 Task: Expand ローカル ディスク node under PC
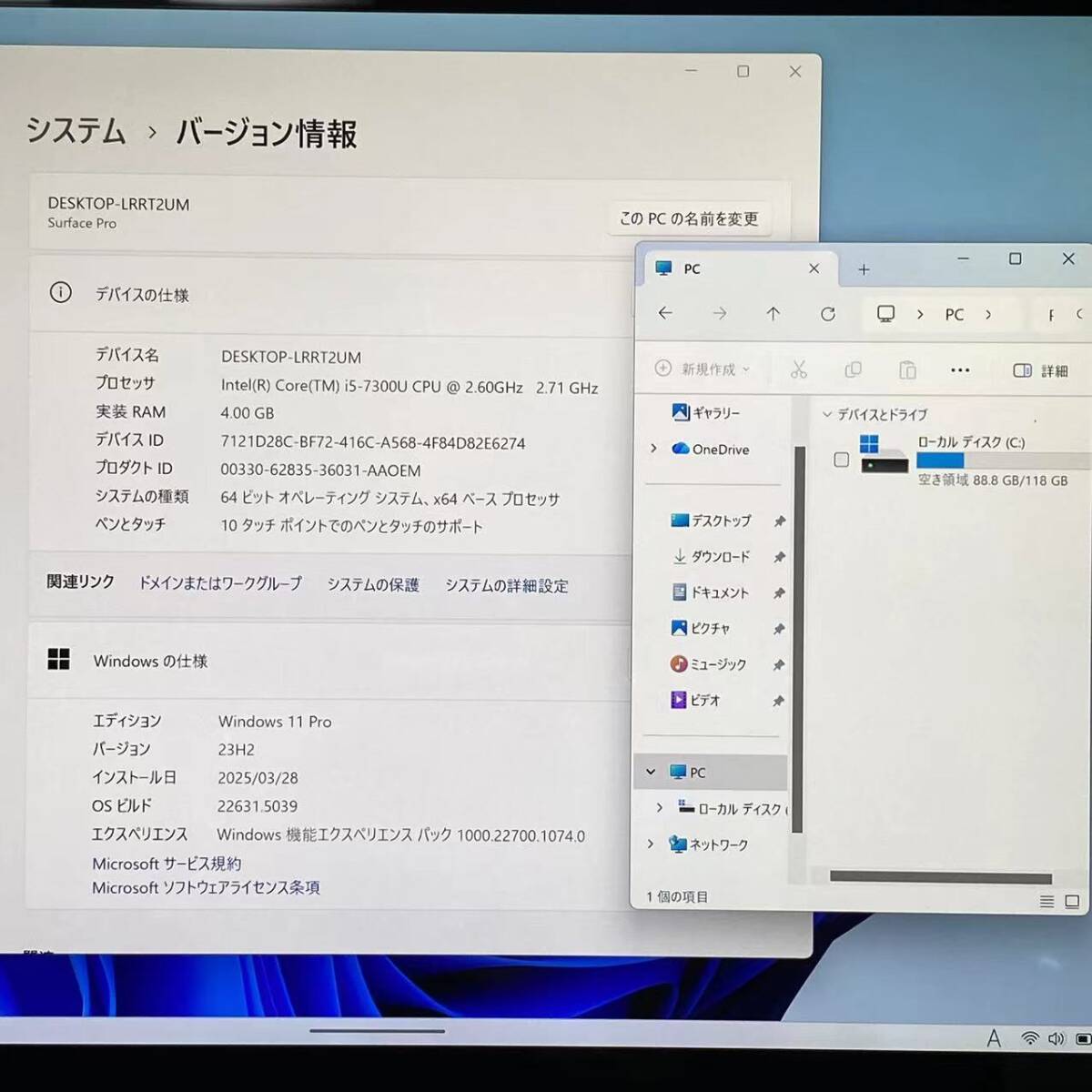point(659,807)
